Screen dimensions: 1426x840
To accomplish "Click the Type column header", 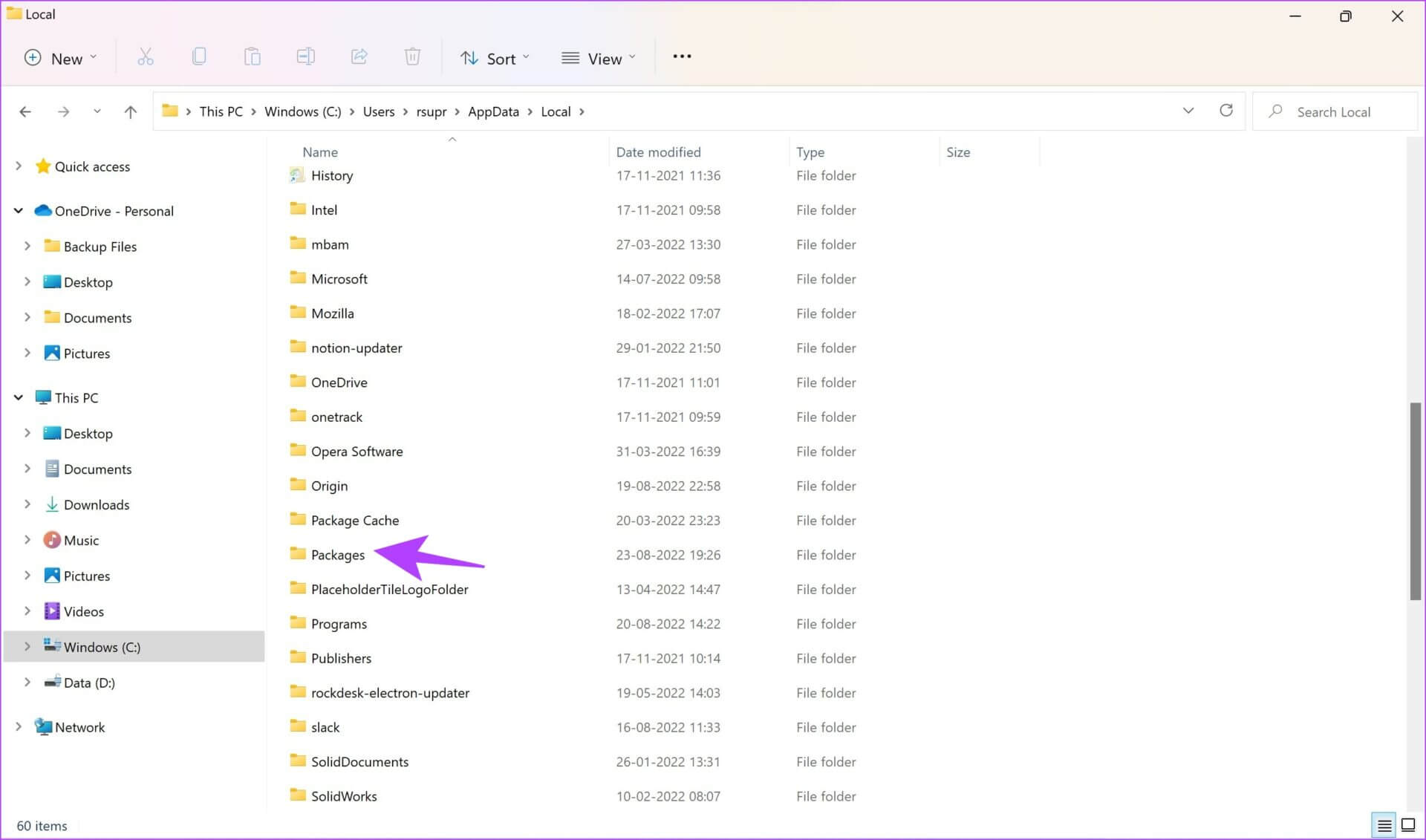I will (810, 152).
